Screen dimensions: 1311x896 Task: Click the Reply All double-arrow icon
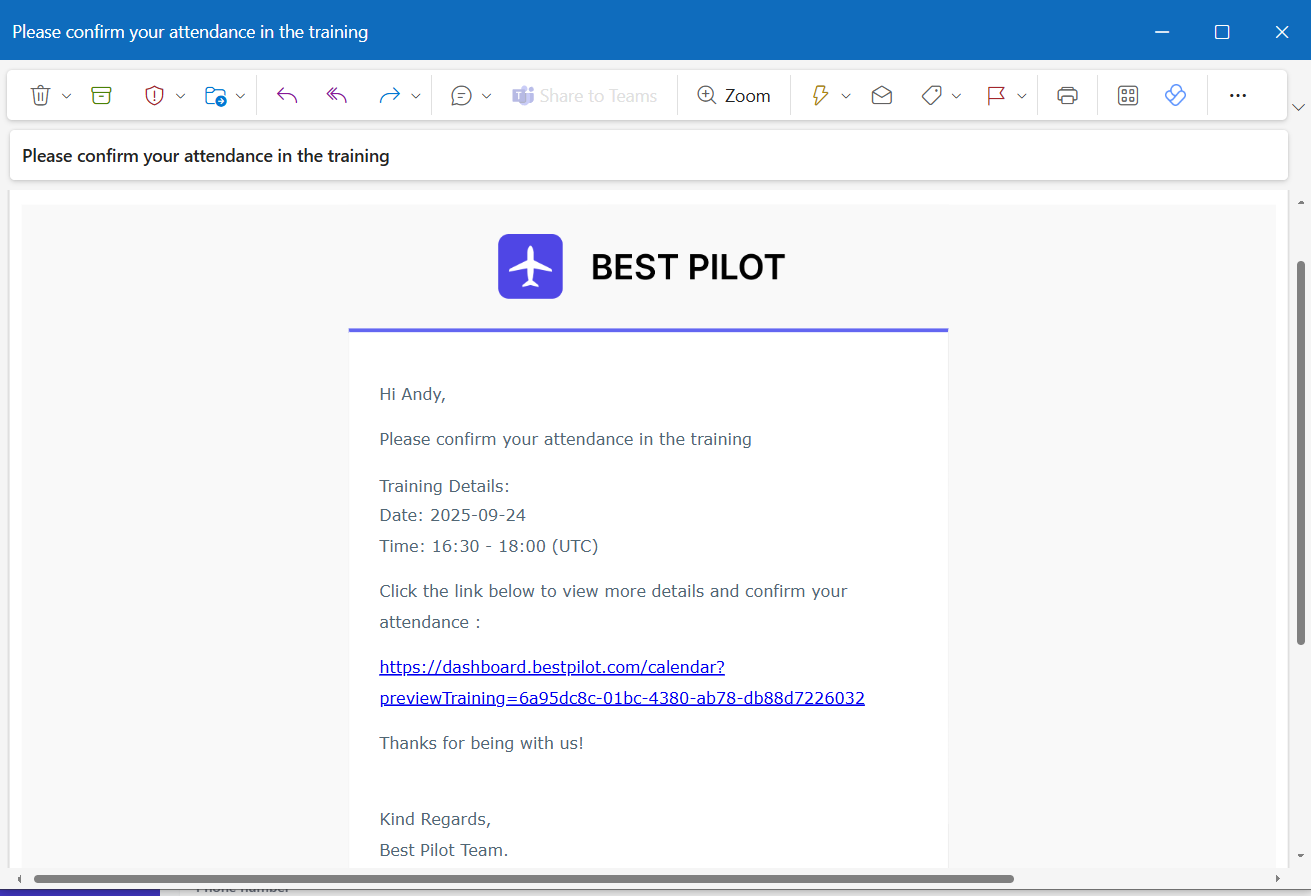click(x=337, y=96)
